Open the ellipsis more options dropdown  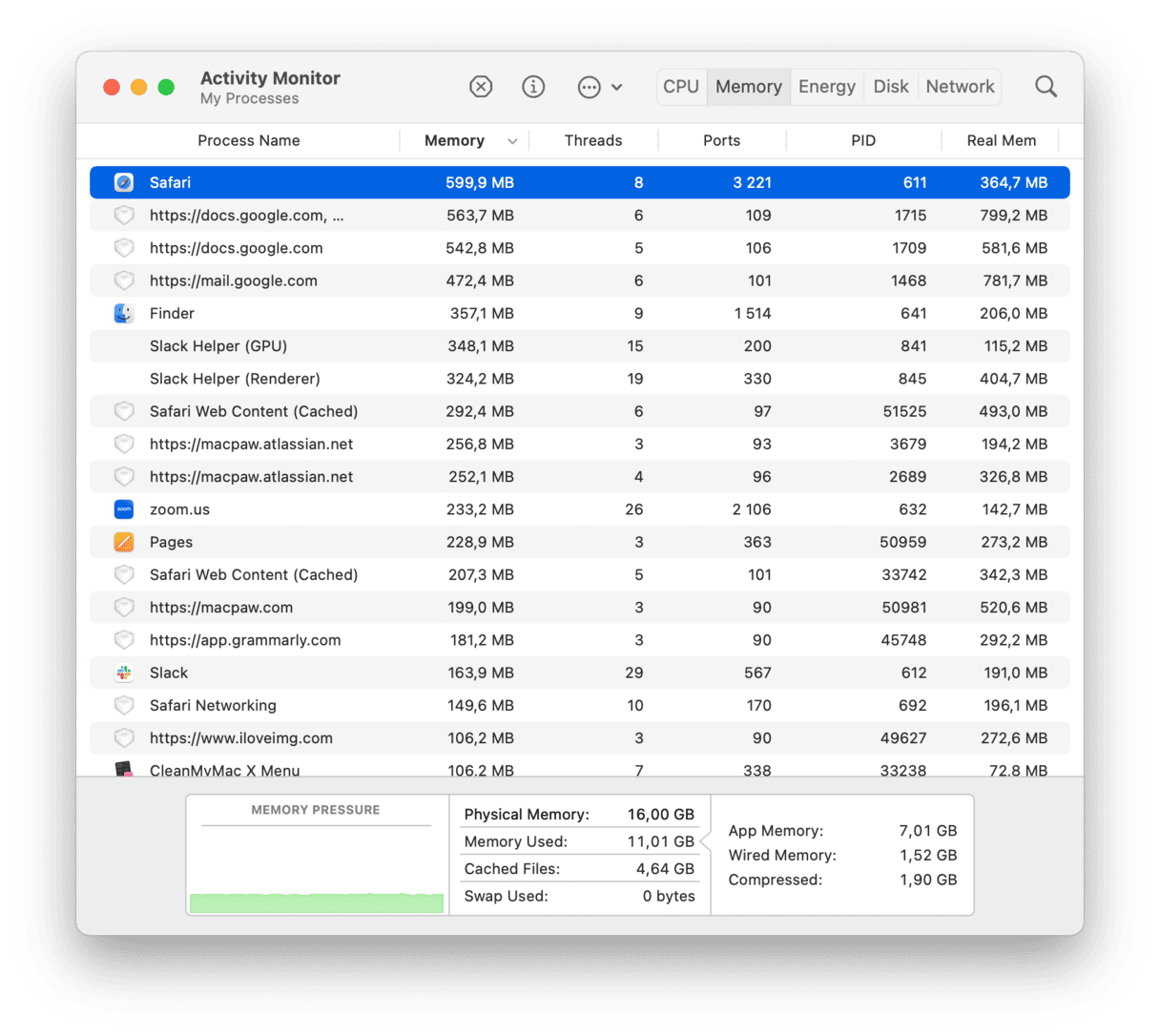(599, 87)
